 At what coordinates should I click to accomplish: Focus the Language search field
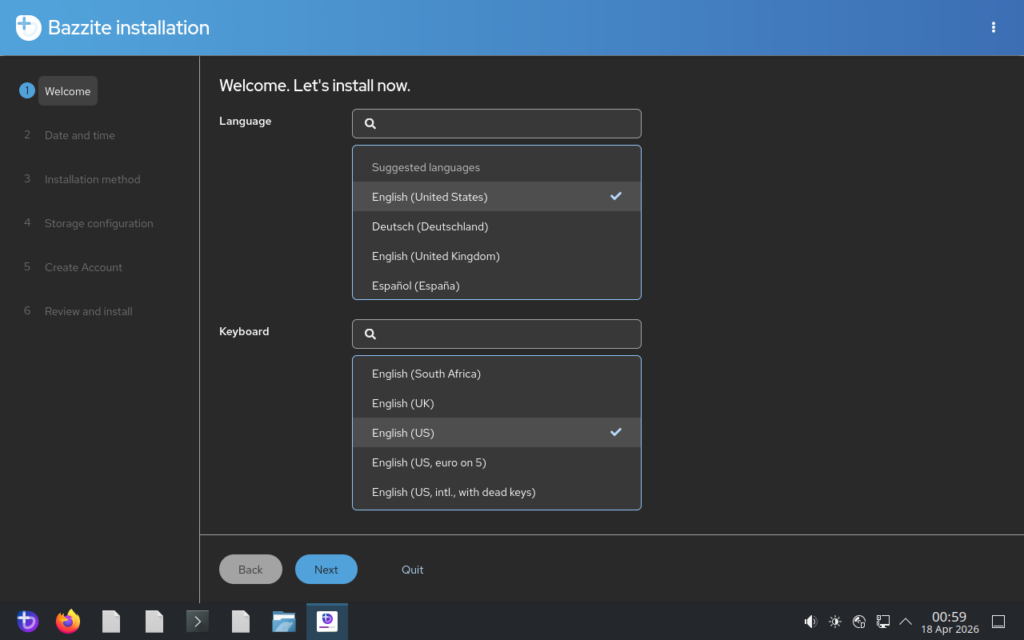click(x=506, y=124)
